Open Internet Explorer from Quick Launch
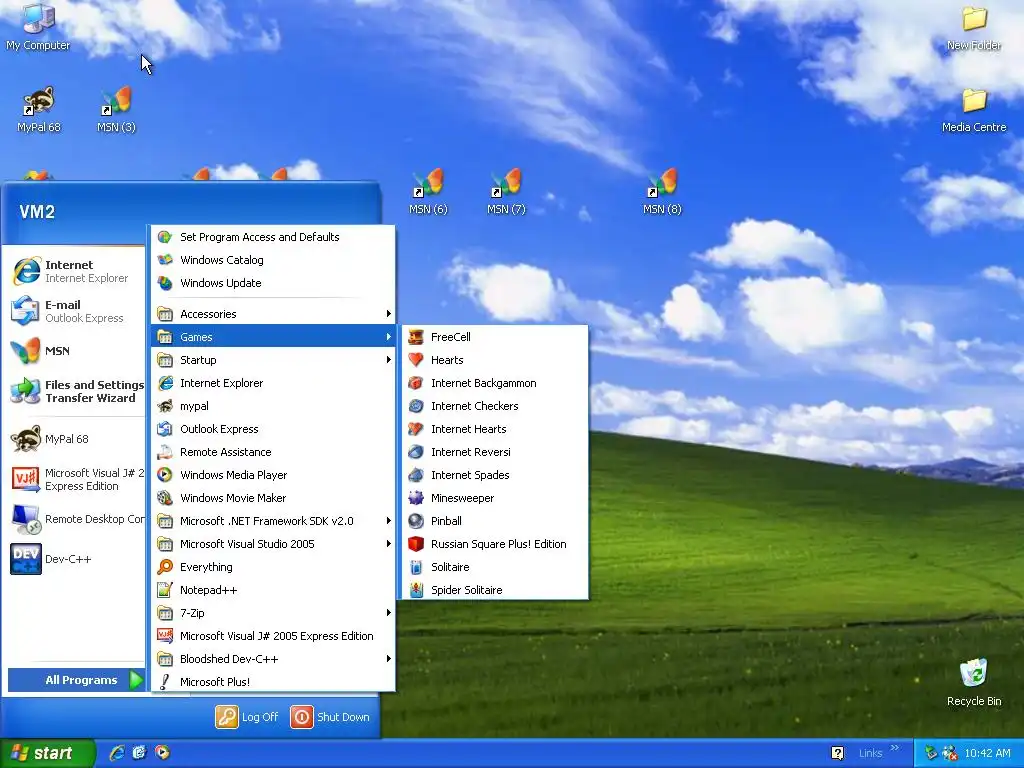The height and width of the screenshot is (768, 1024). click(x=117, y=753)
